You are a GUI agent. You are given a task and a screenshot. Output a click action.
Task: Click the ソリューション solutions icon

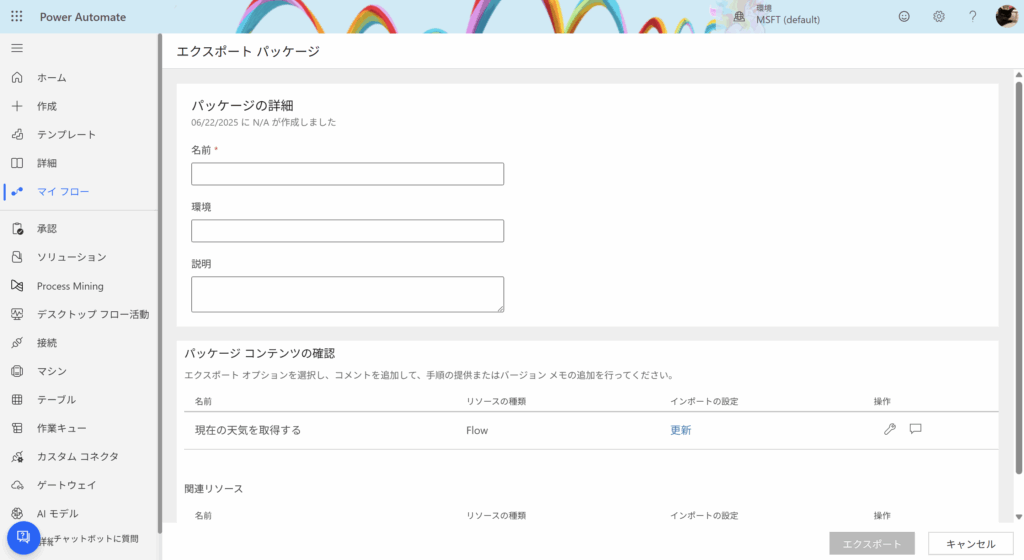17,257
